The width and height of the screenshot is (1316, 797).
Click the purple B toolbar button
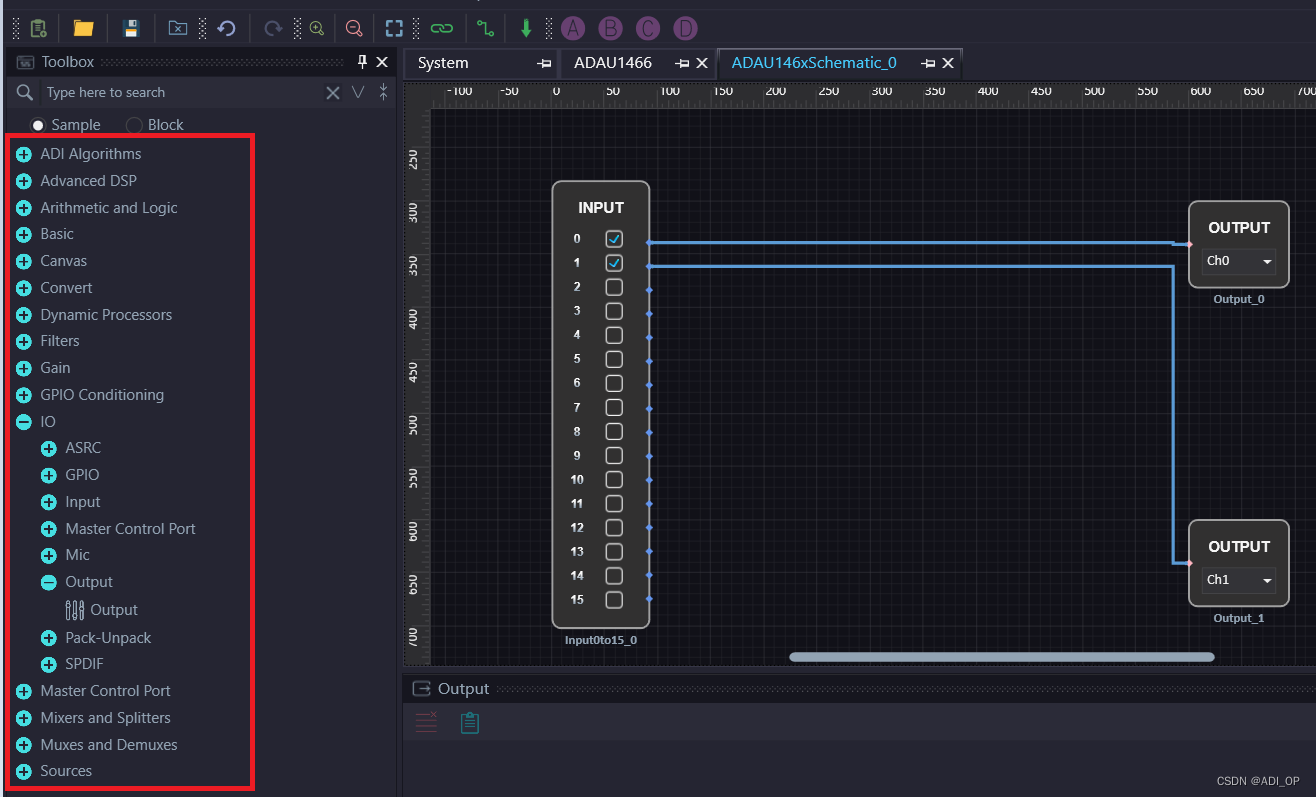(610, 28)
